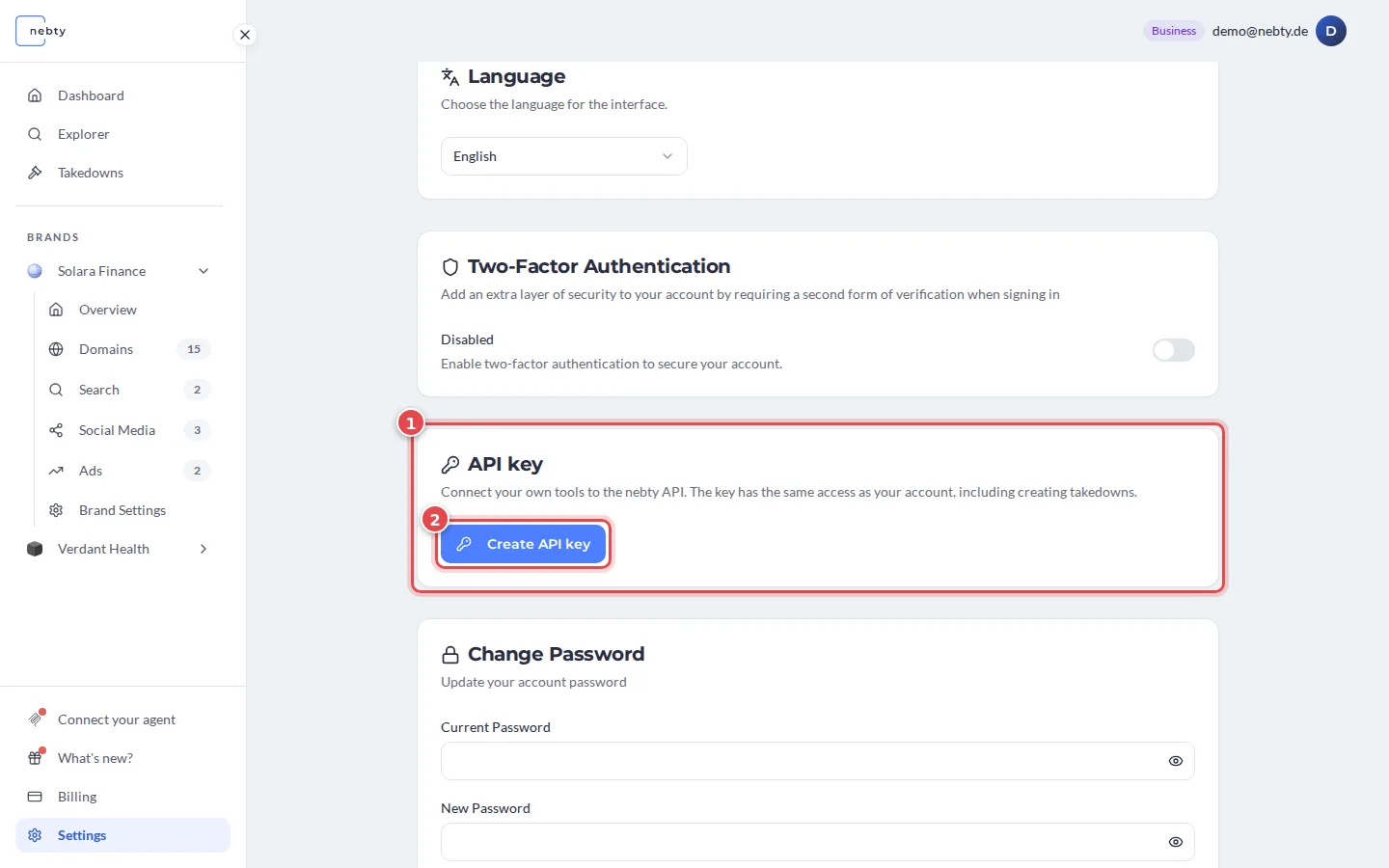
Task: Click the Takedowns gavel icon
Action: tap(35, 173)
